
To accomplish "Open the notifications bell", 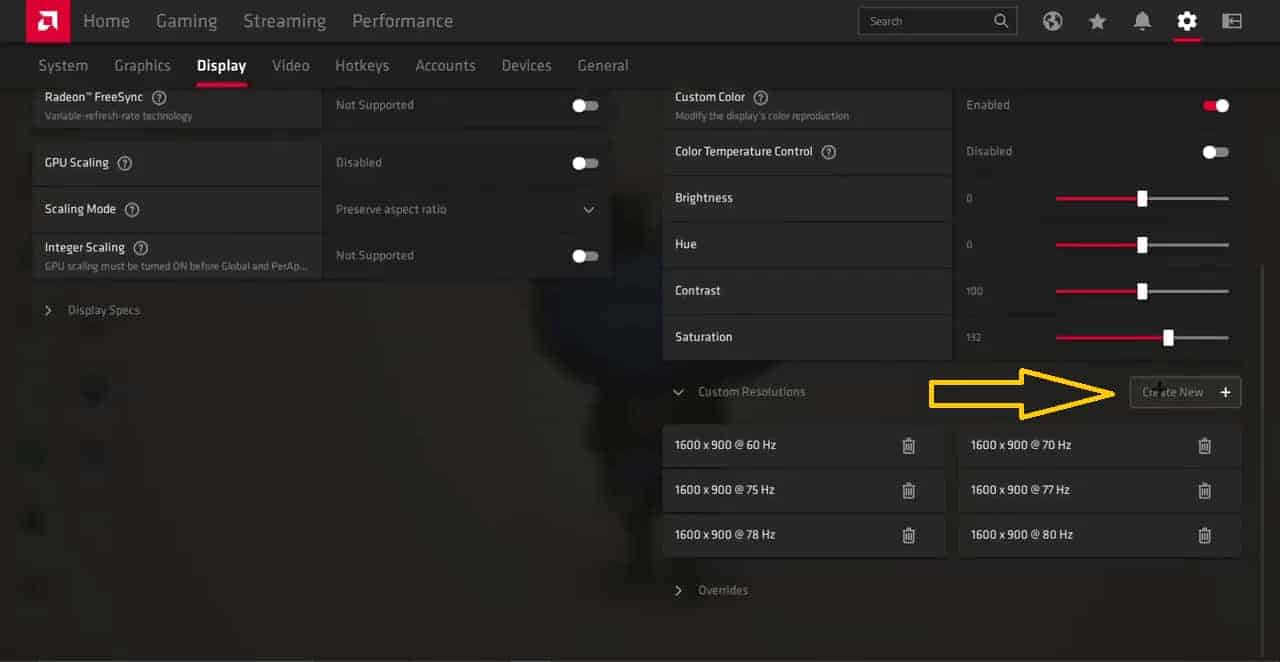I will click(1141, 20).
